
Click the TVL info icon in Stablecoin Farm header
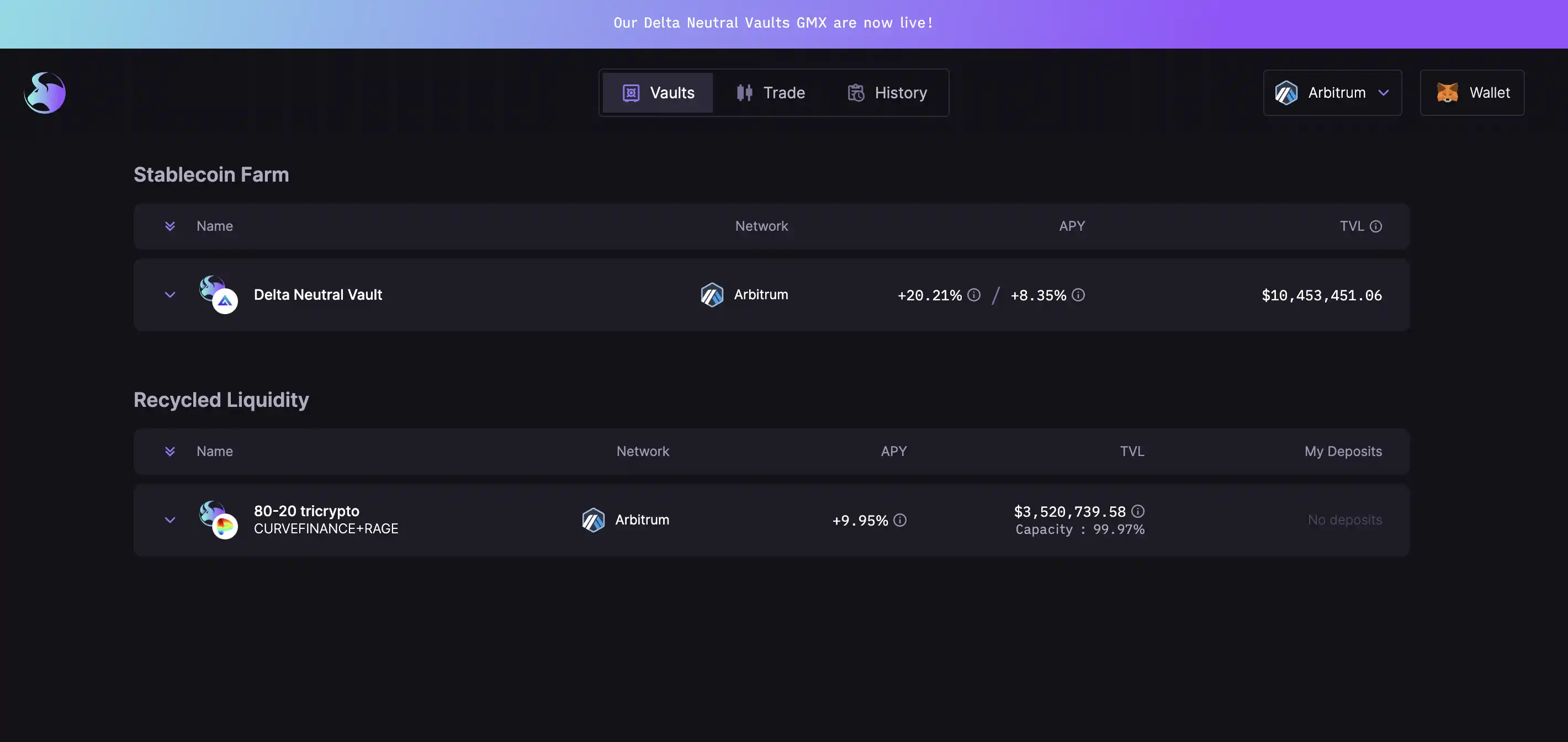pyautogui.click(x=1376, y=226)
